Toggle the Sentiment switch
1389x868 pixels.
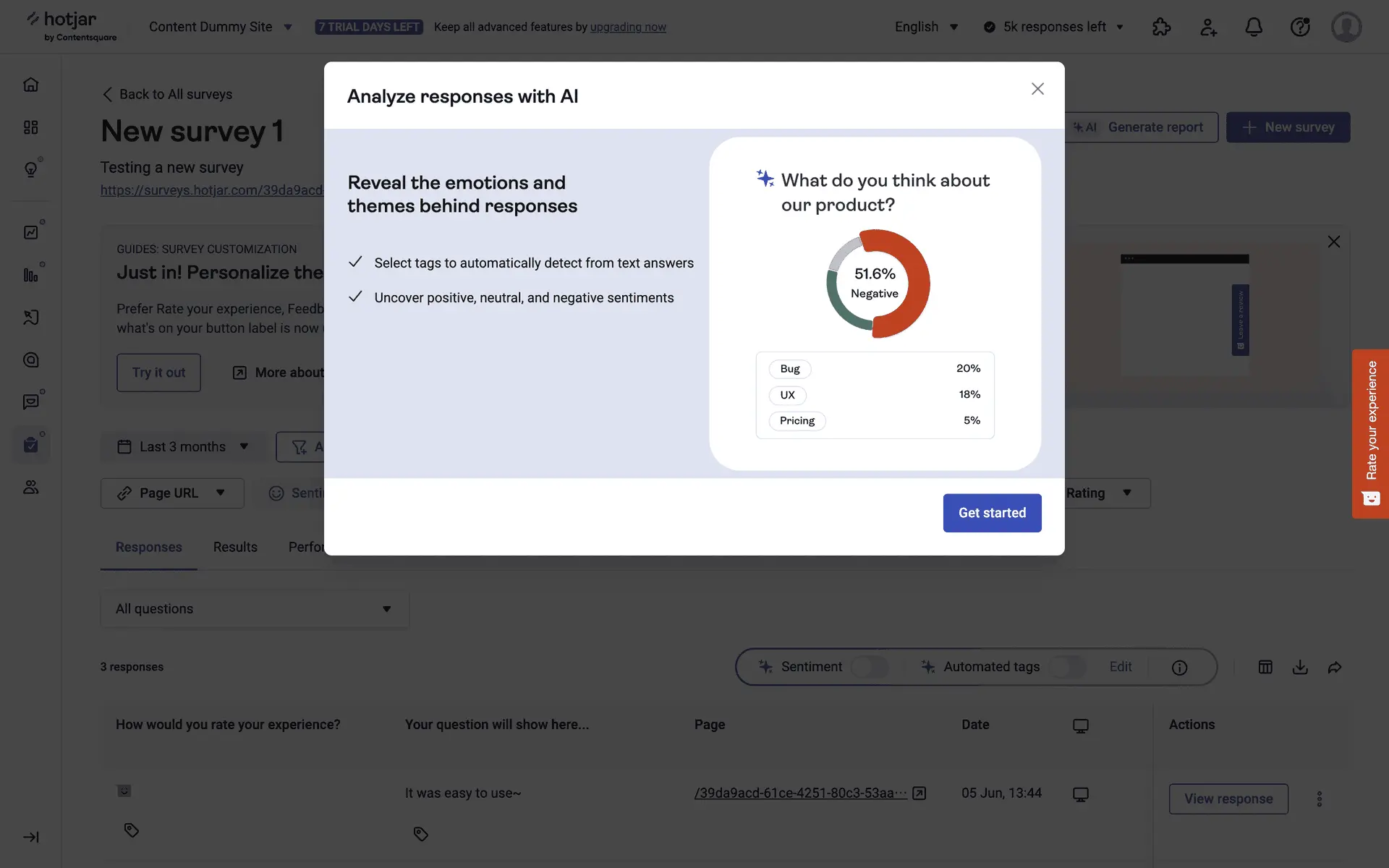[x=869, y=667]
